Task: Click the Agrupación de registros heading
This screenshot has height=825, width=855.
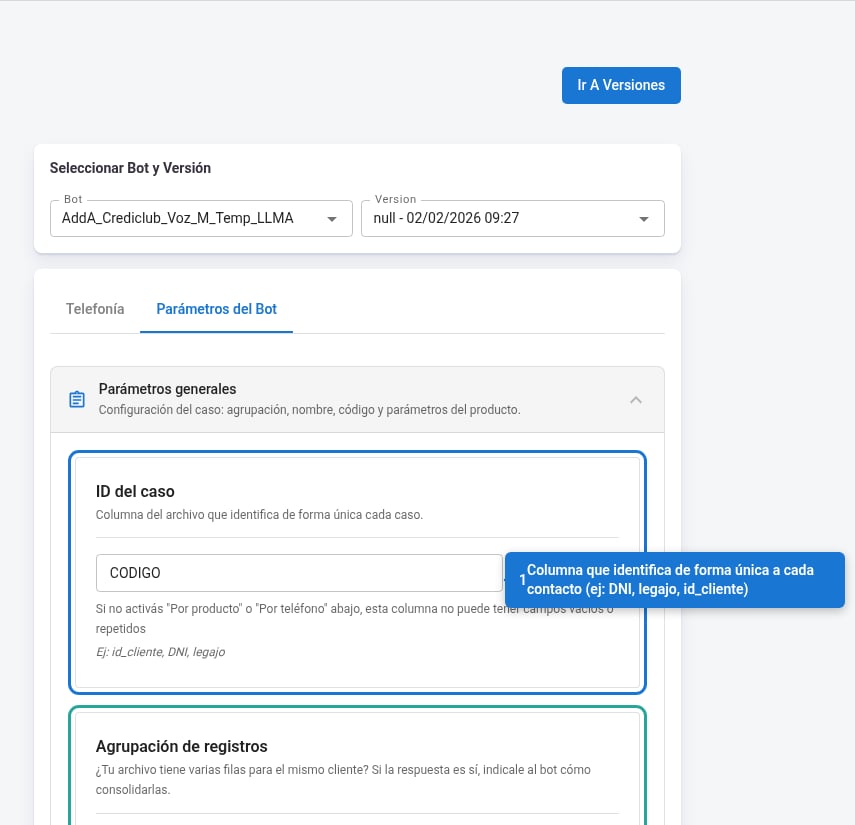Action: pos(182,746)
